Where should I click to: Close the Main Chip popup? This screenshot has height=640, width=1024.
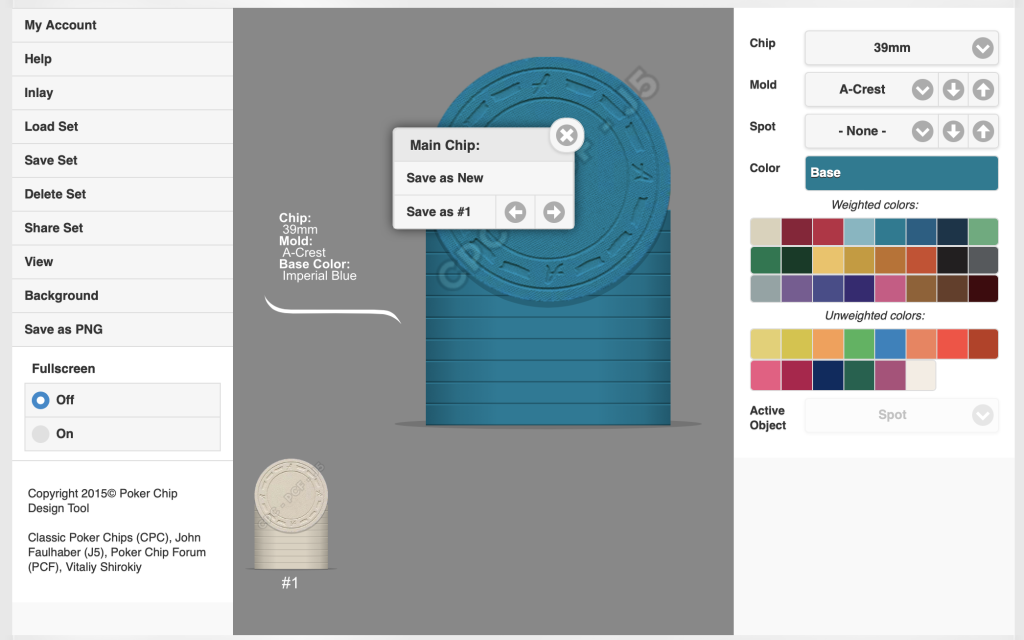point(567,136)
